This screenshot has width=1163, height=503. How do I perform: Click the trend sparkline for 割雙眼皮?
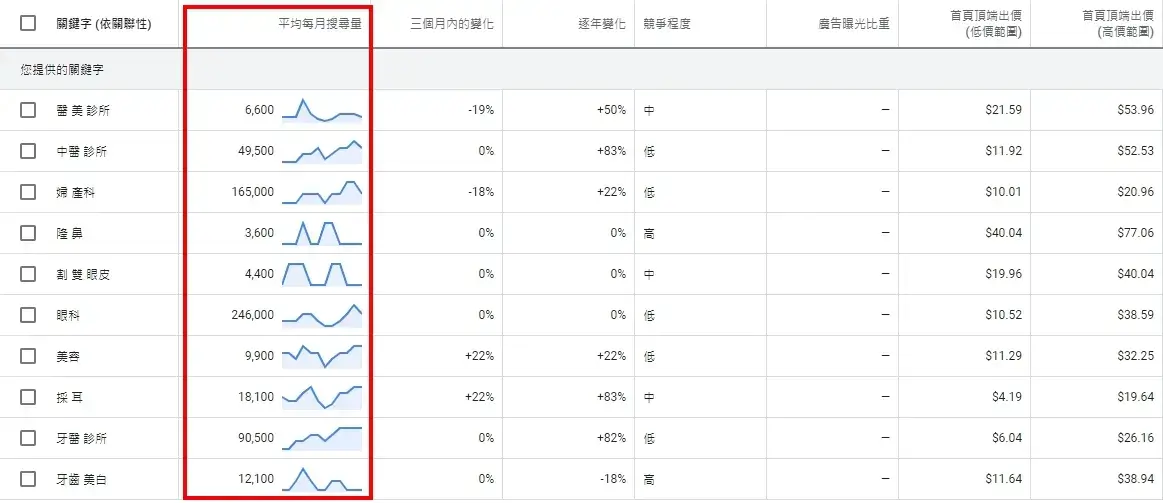(x=321, y=274)
